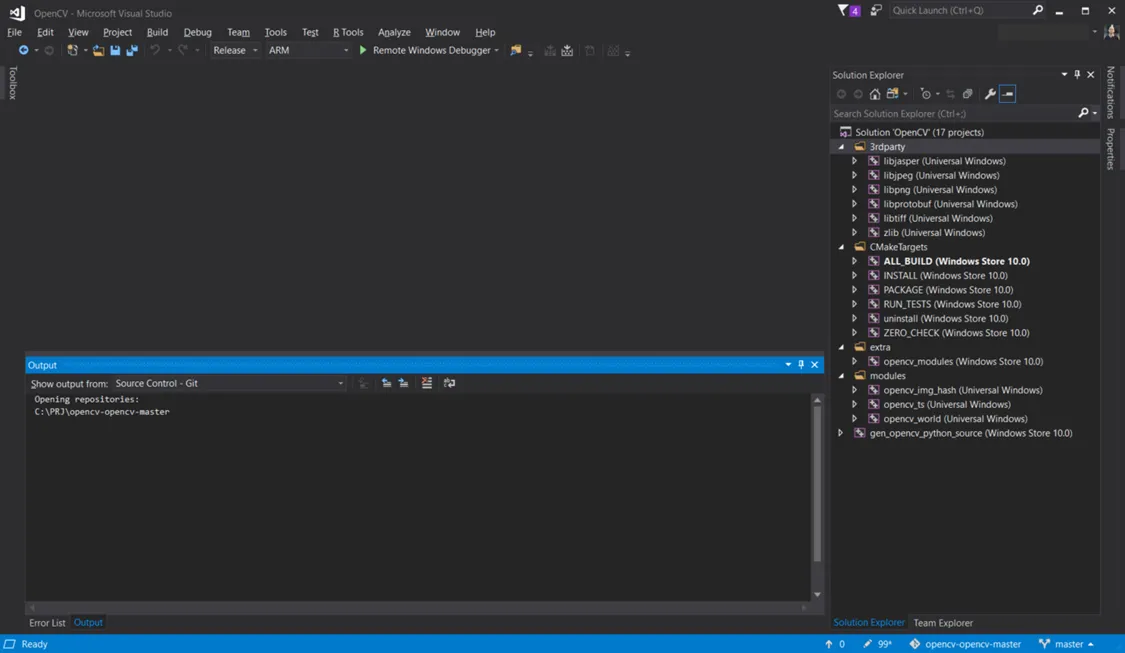The image size is (1125, 653).
Task: Click the Home icon in Solution Explorer
Action: point(875,94)
